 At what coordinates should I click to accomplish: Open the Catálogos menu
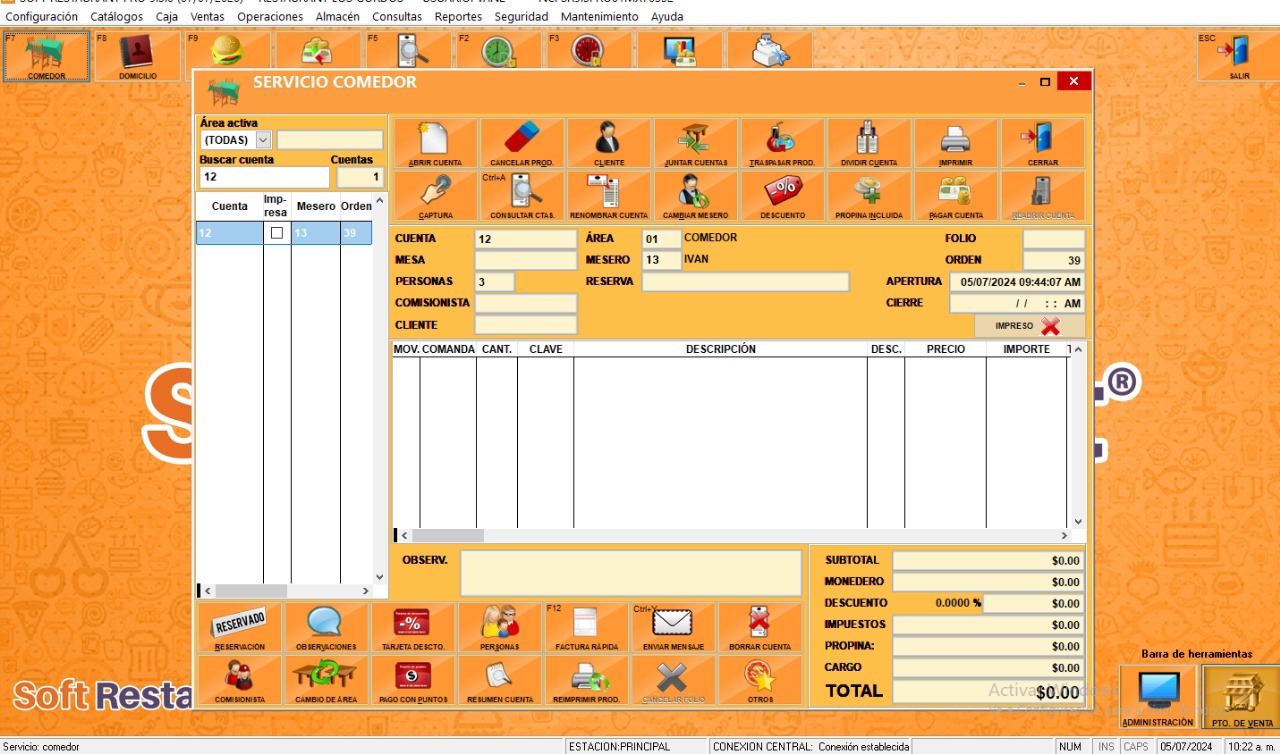tap(117, 17)
